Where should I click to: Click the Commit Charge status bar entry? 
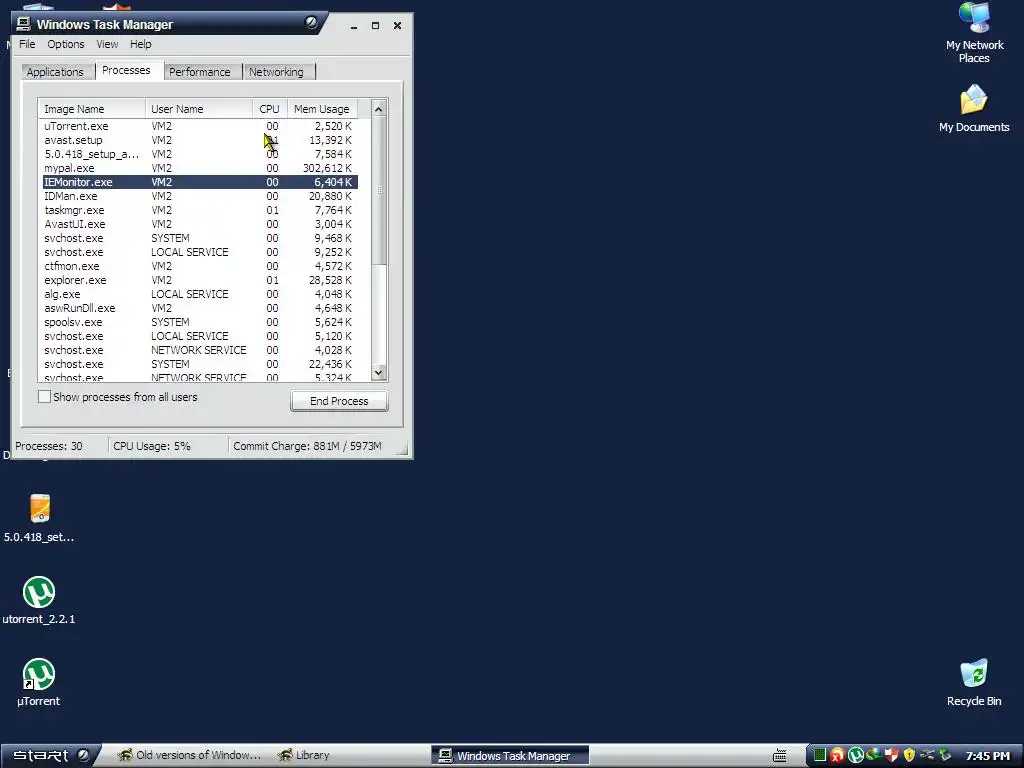(x=307, y=446)
